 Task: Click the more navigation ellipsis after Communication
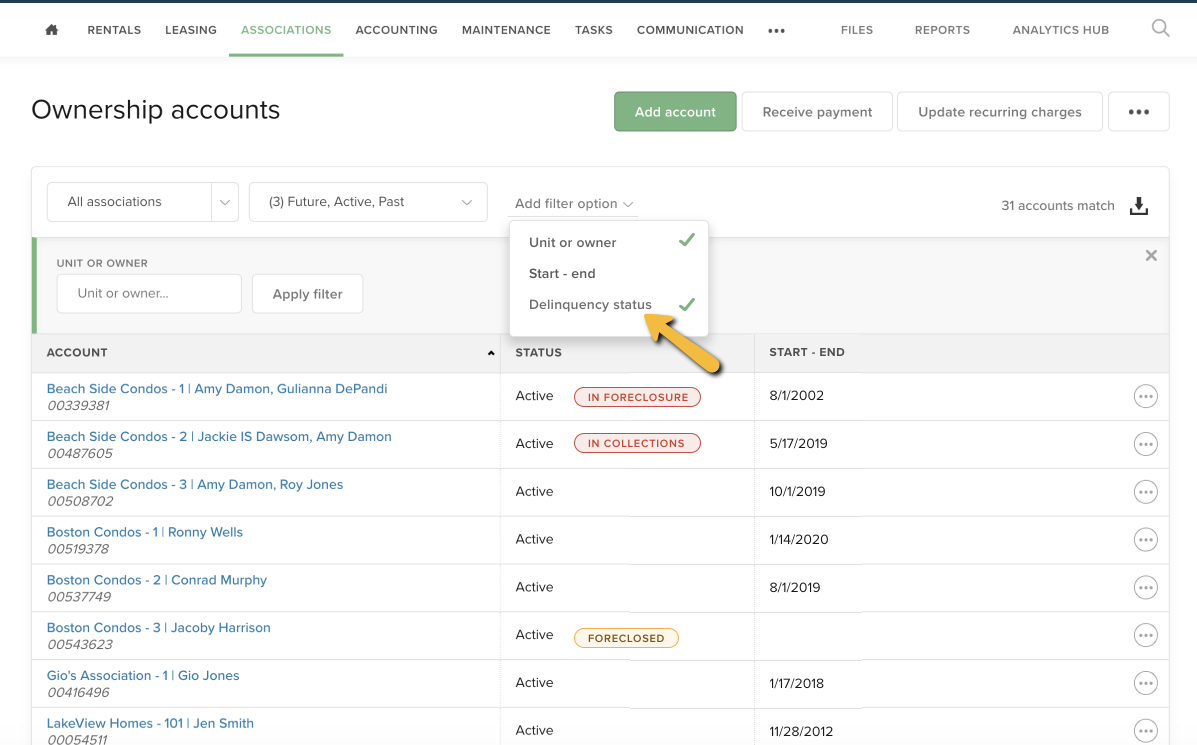click(x=776, y=31)
